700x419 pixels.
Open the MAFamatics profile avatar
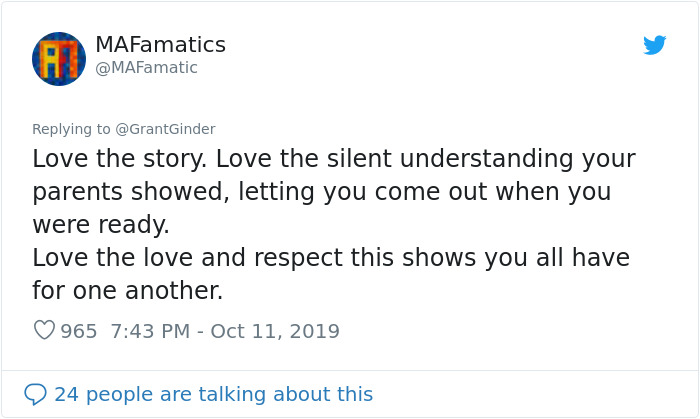click(58, 57)
